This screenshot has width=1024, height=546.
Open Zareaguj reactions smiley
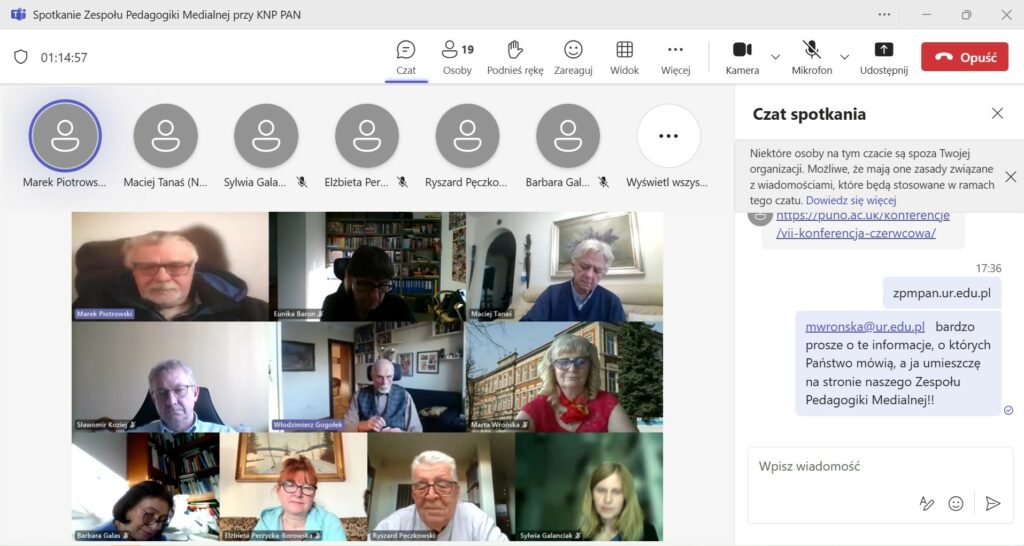tap(573, 57)
